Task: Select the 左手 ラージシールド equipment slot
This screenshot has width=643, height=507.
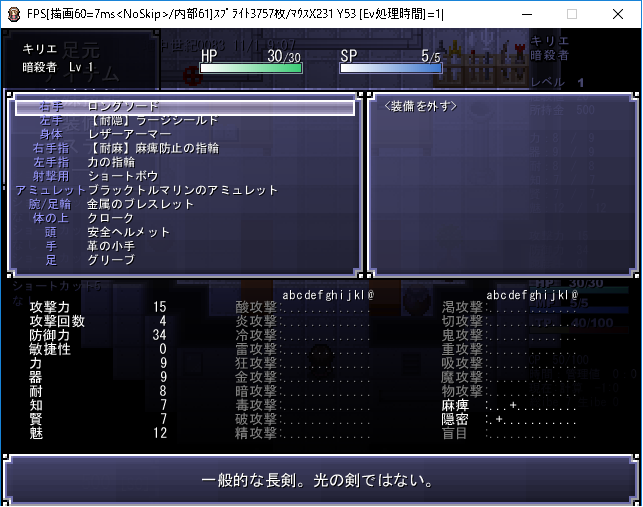Action: 185,121
